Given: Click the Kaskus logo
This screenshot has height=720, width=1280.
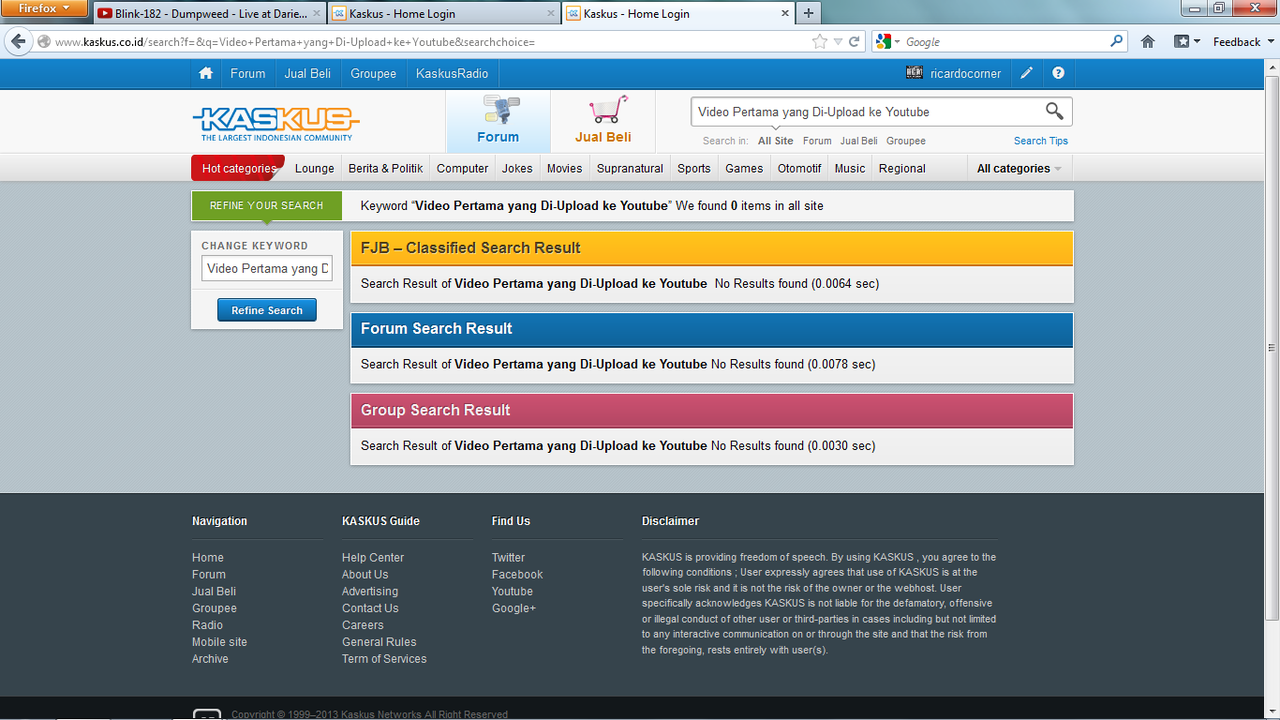Looking at the screenshot, I should click(275, 123).
